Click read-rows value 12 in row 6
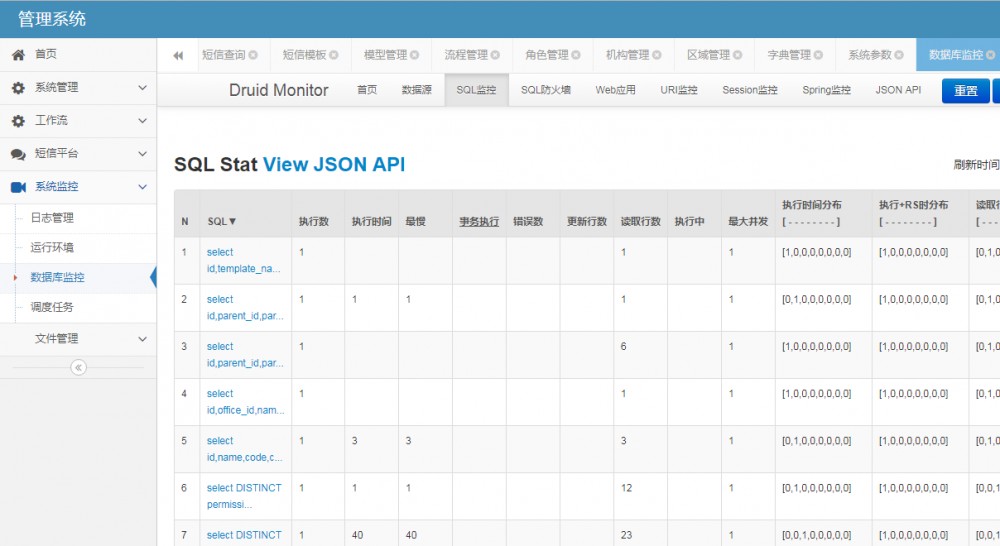The image size is (1000, 546). tap(626, 488)
